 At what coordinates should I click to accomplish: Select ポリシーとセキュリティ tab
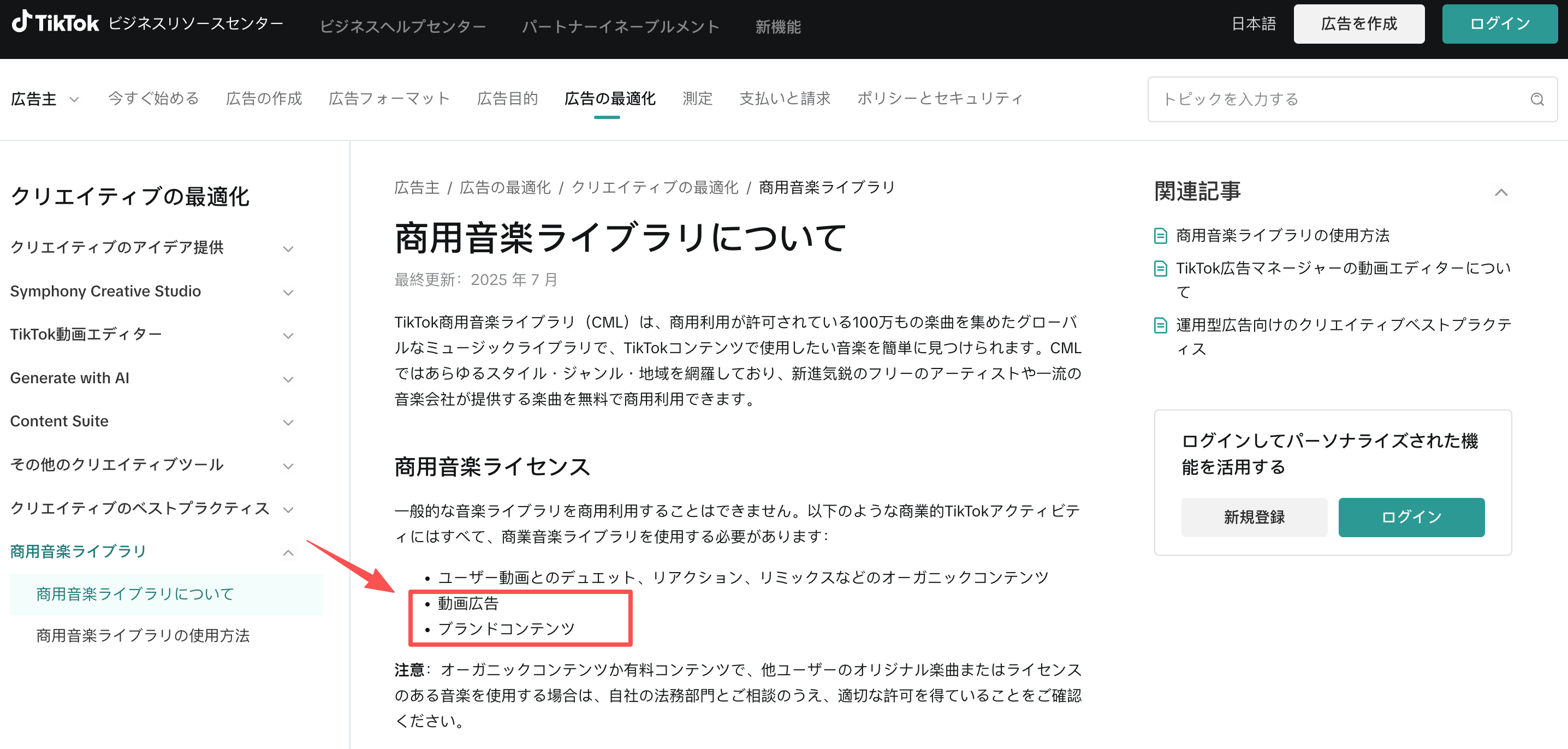[x=940, y=98]
